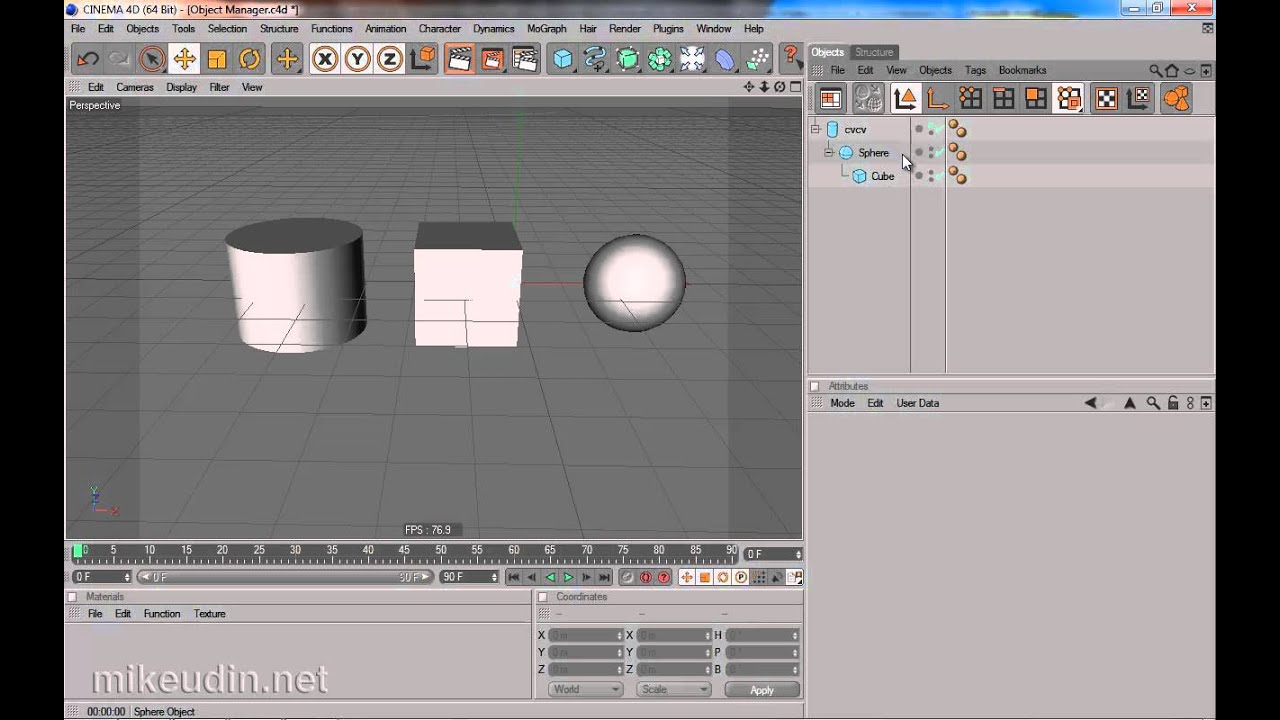The height and width of the screenshot is (720, 1280).
Task: Switch to the Structure tab
Action: click(874, 52)
